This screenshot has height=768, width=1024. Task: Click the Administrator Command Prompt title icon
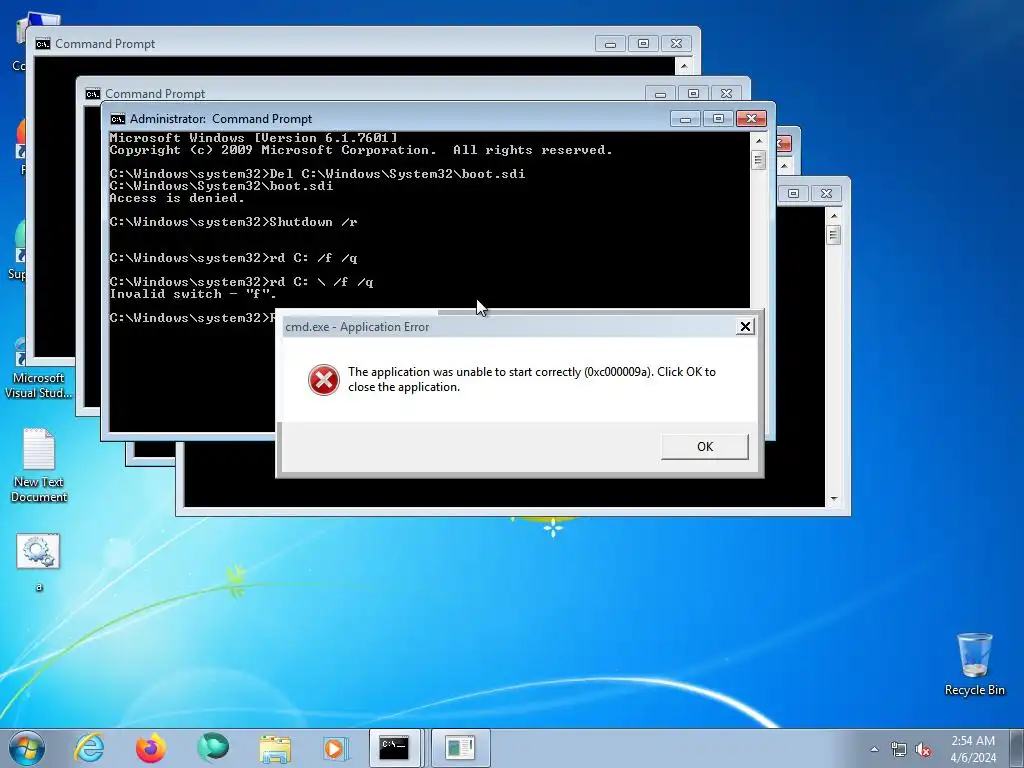[x=118, y=119]
